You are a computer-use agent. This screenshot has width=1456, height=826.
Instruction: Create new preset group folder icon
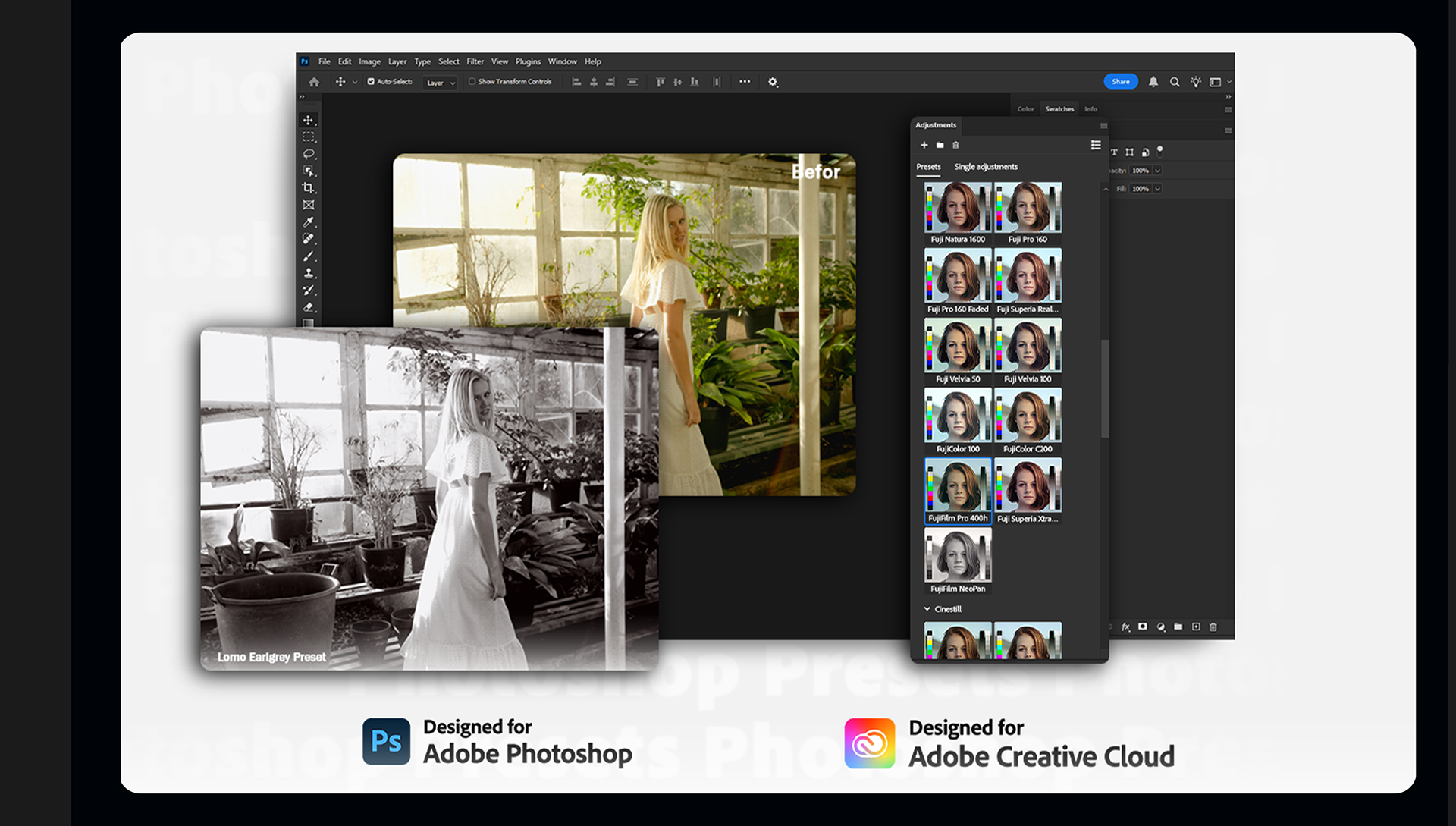[940, 145]
